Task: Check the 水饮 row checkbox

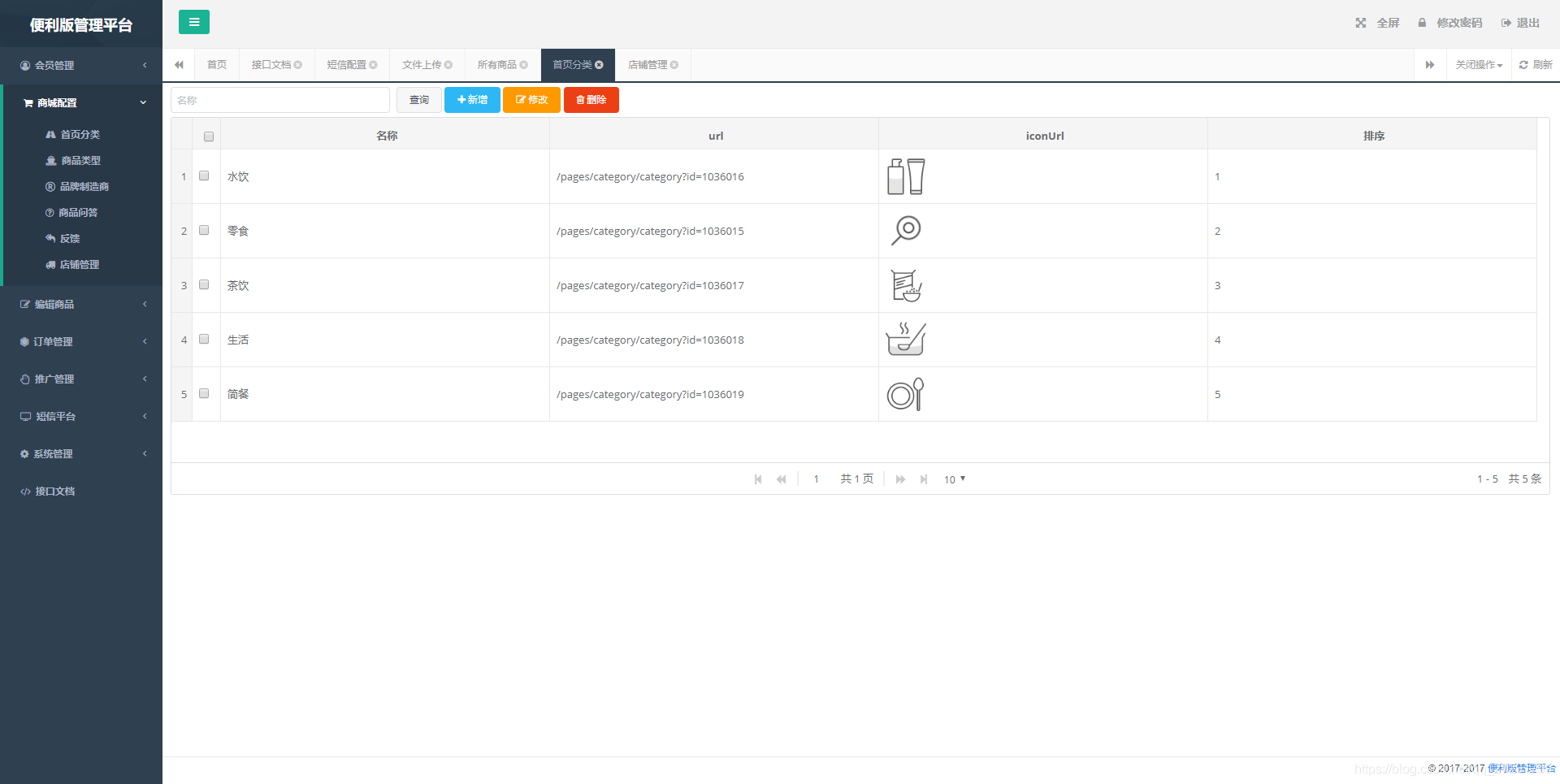Action: pos(204,175)
